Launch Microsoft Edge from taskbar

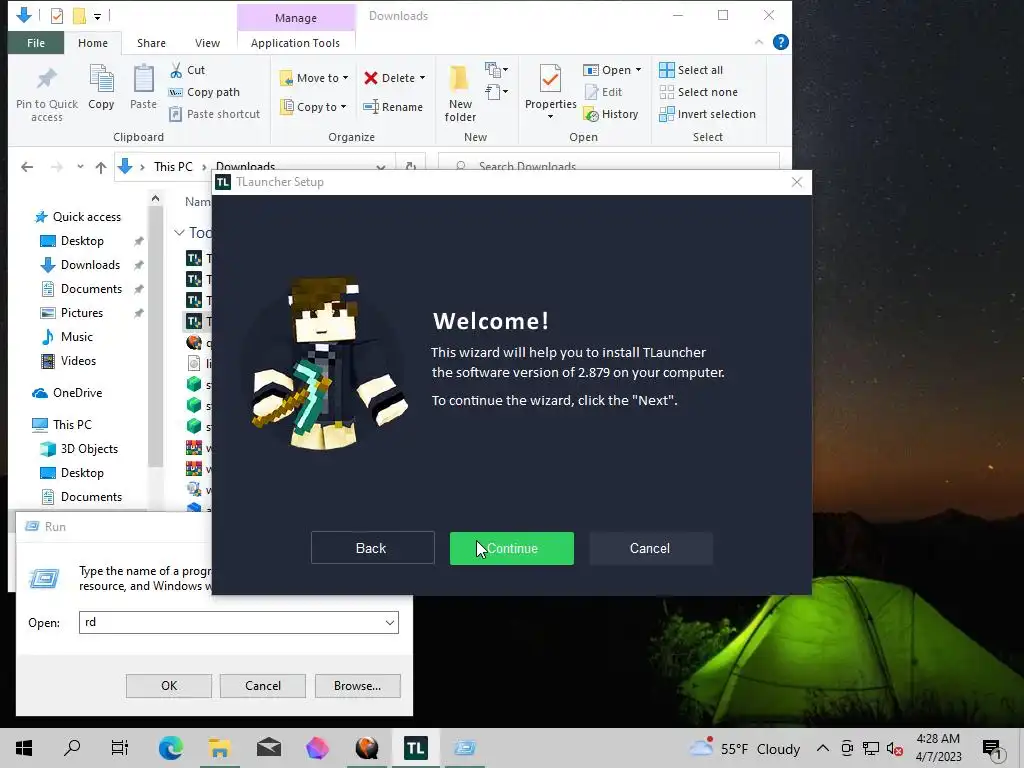(170, 748)
